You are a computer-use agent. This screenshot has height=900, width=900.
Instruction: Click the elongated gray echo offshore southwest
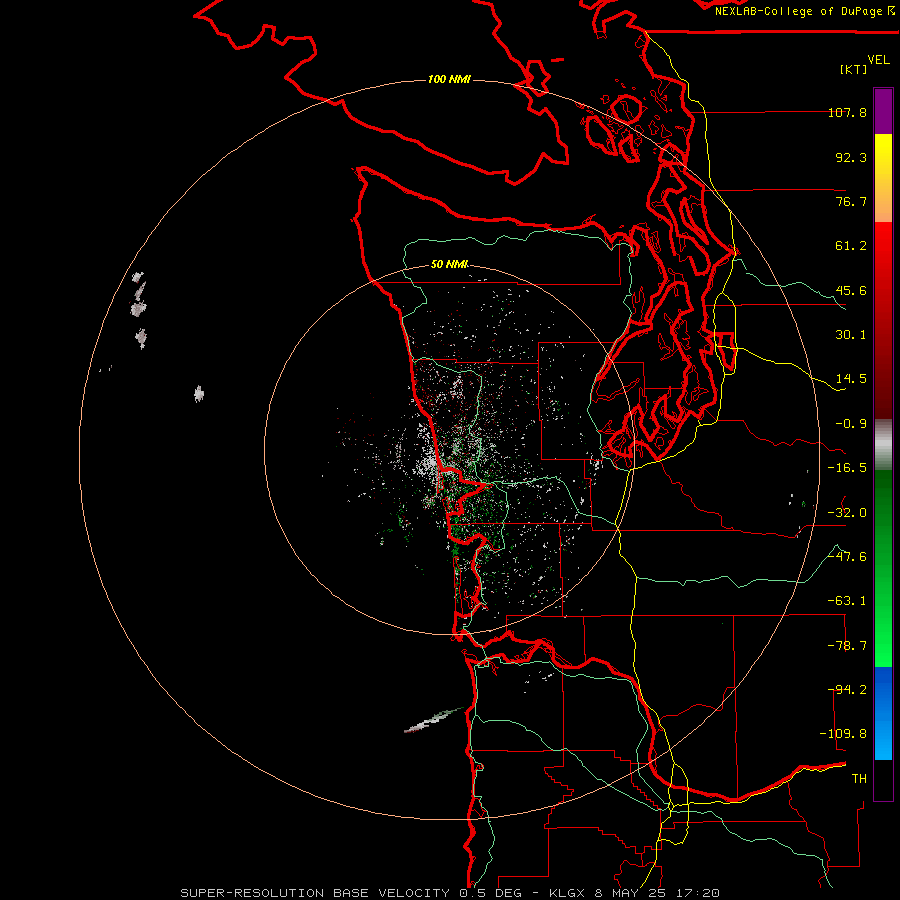pyautogui.click(x=433, y=720)
